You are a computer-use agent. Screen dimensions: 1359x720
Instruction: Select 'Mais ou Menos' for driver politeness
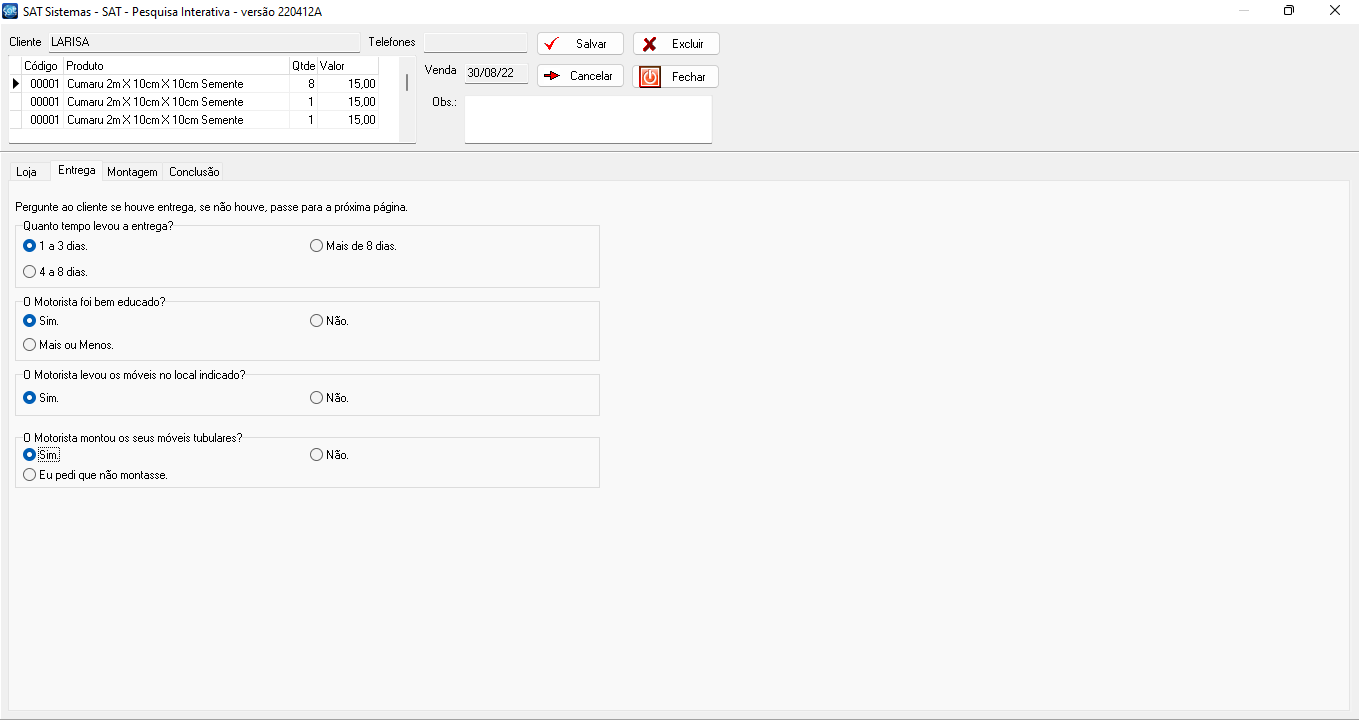point(30,345)
